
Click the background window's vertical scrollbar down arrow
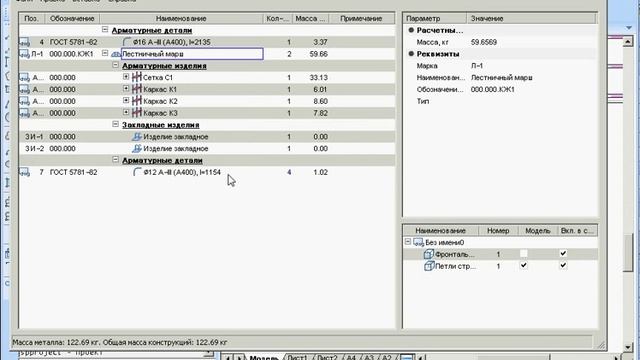[x=628, y=347]
